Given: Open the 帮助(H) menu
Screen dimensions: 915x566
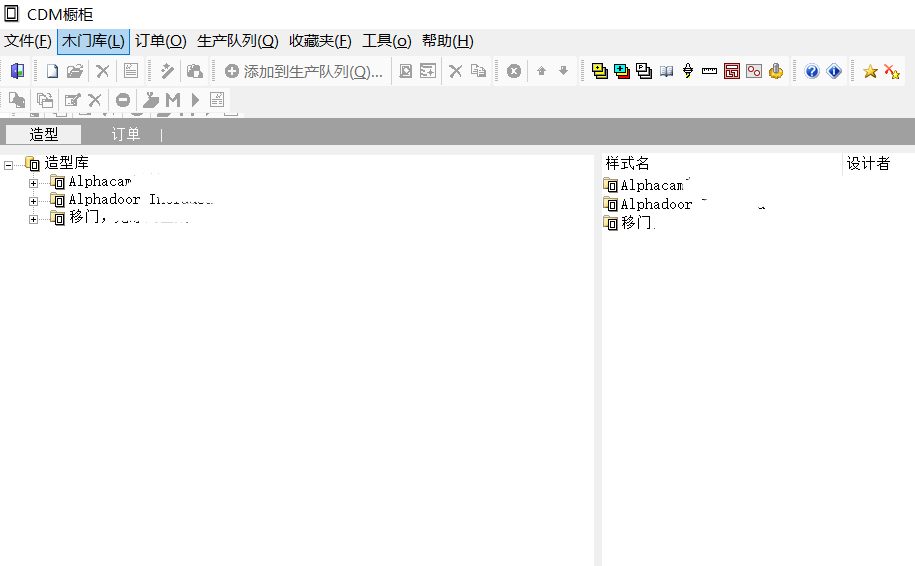Looking at the screenshot, I should (448, 41).
